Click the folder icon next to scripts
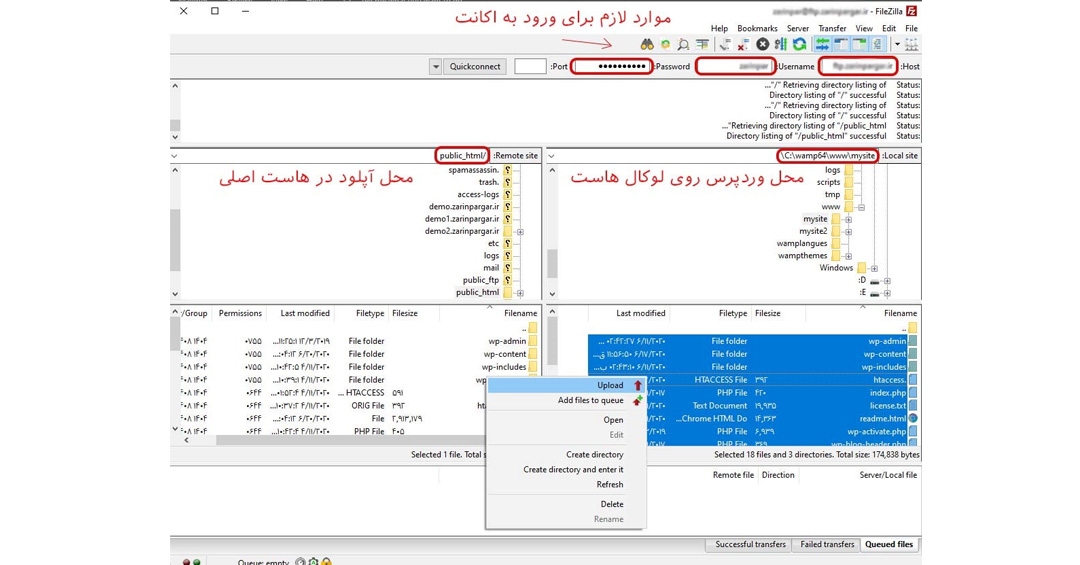1080x565 pixels. pyautogui.click(x=849, y=182)
